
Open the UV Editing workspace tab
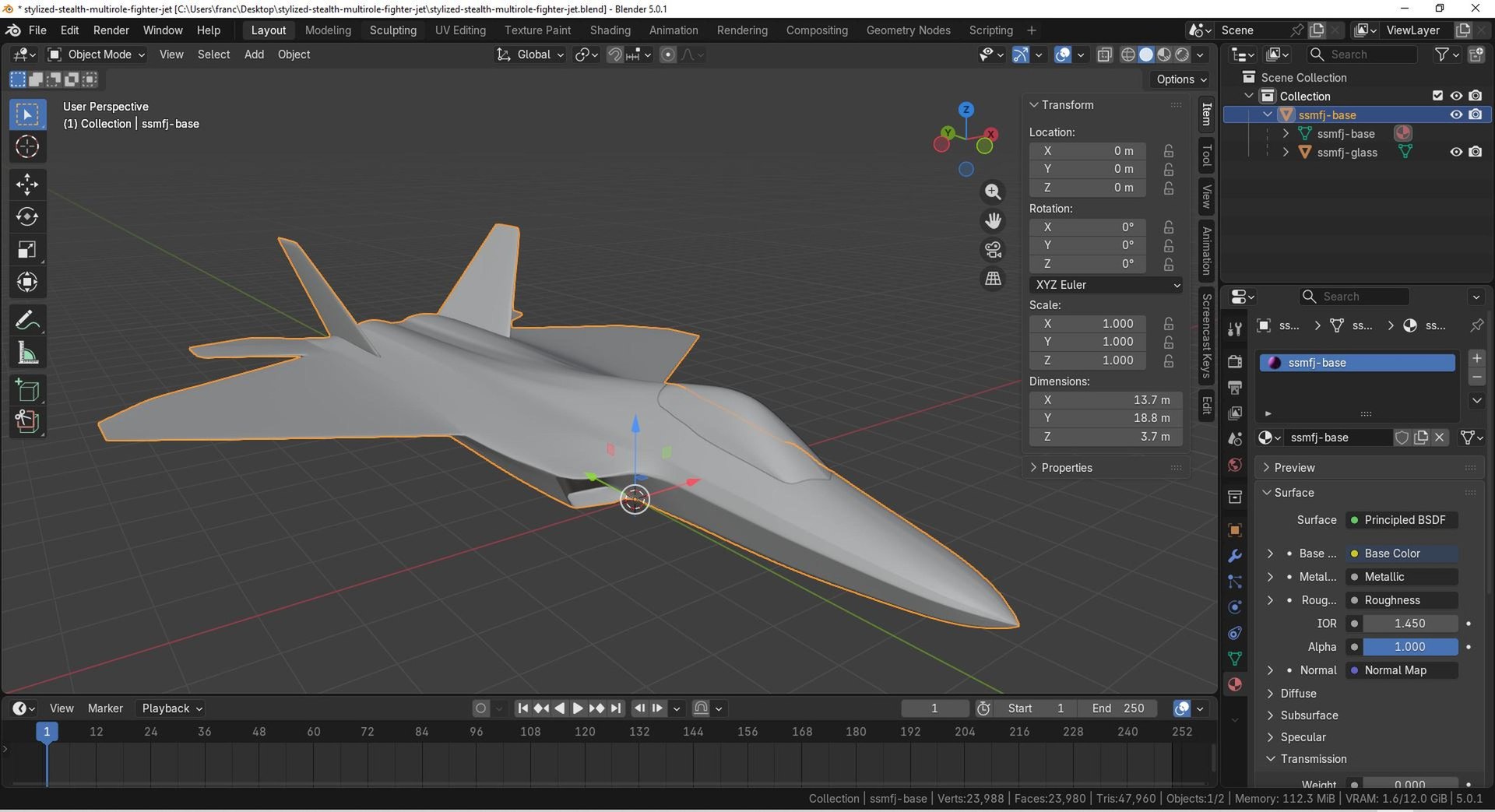[x=460, y=30]
